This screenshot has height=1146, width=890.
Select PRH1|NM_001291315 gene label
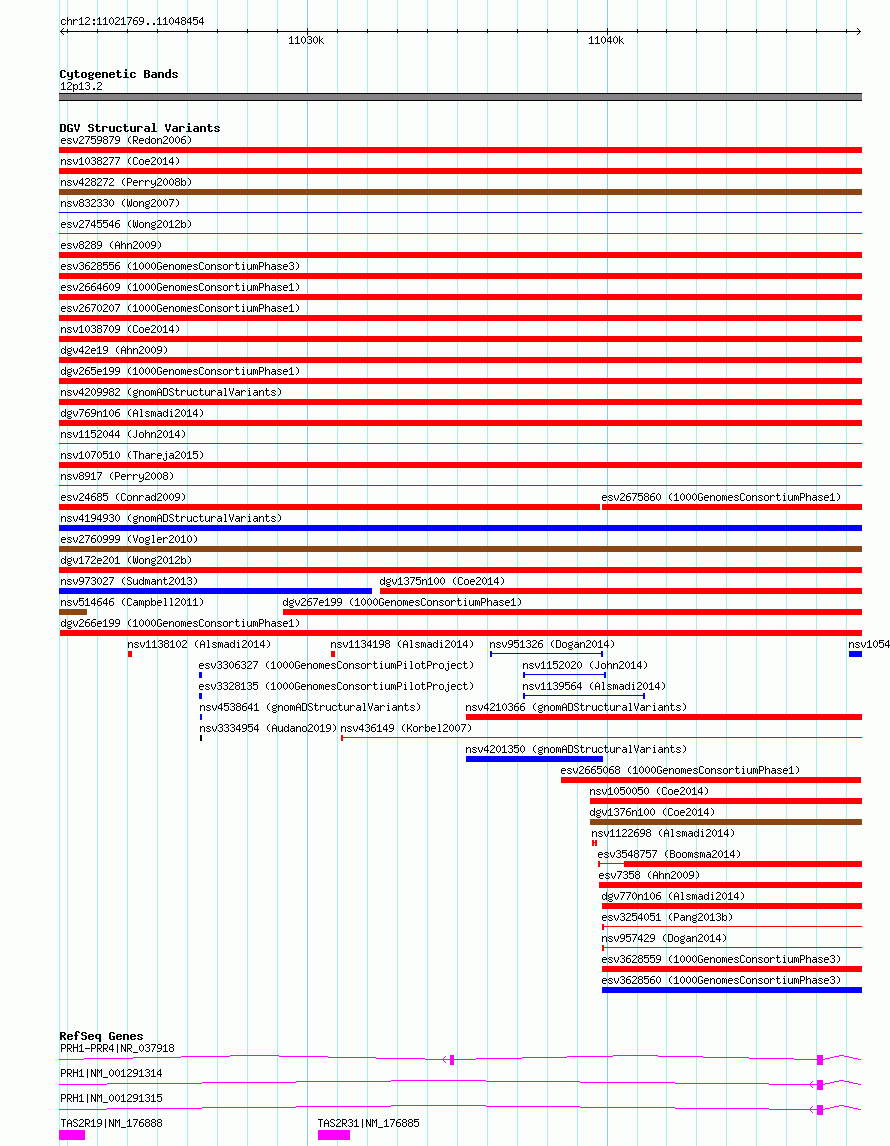(111, 1098)
